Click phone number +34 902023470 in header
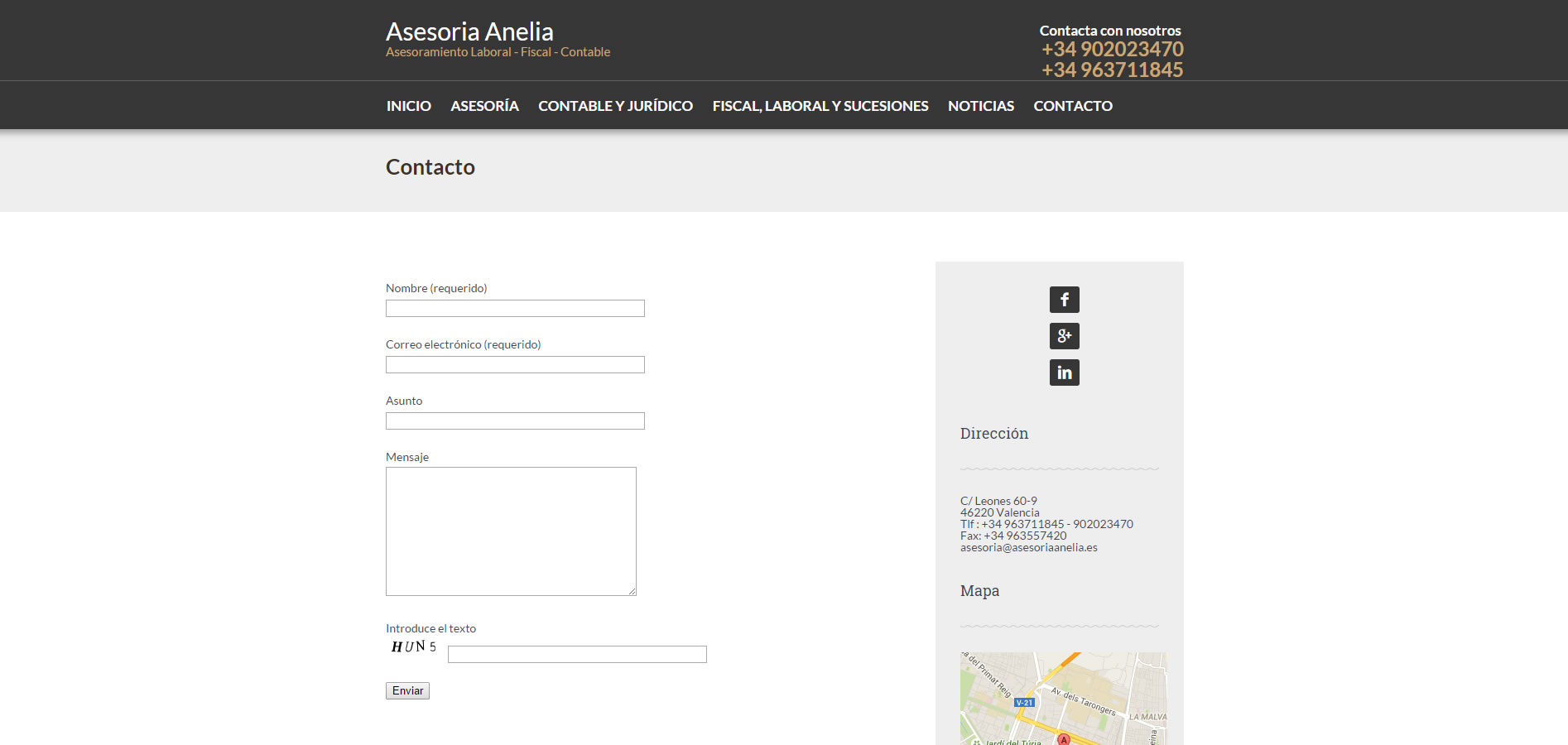Viewport: 1568px width, 745px height. coord(1112,50)
